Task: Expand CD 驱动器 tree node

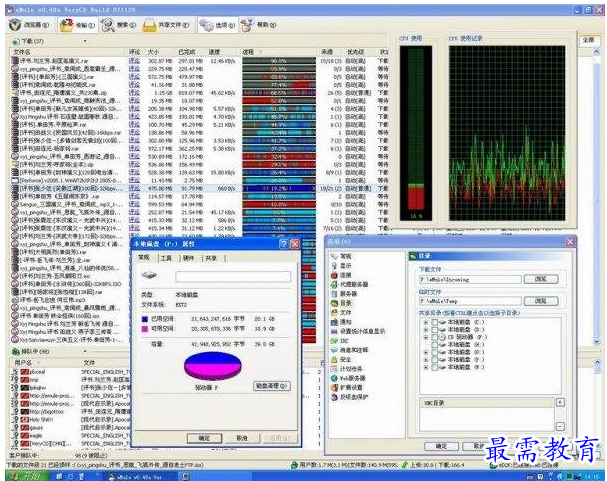Action: 426,337
